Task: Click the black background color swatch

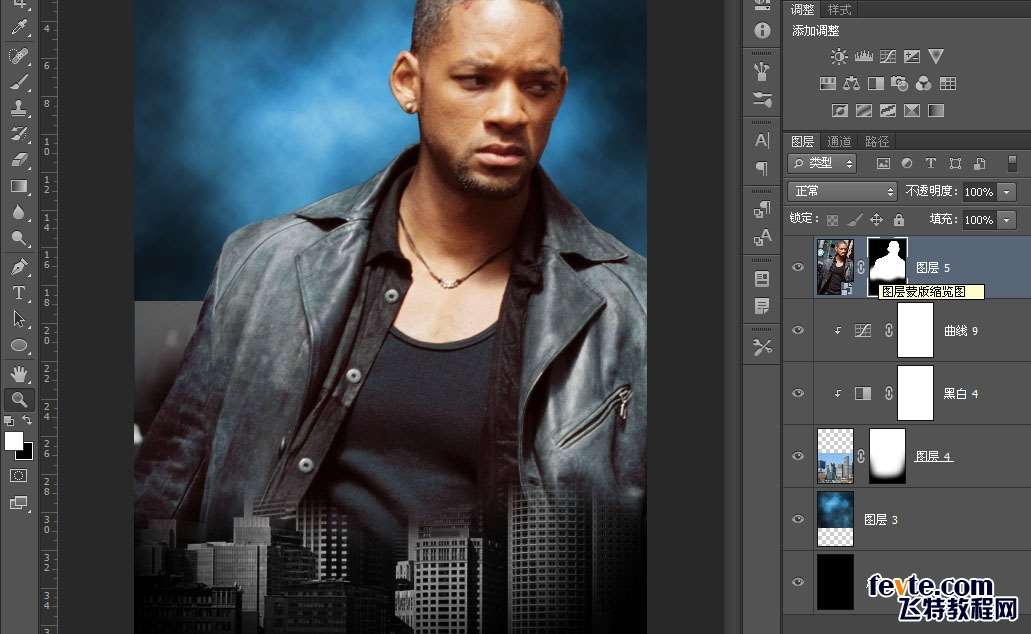Action: point(27,452)
